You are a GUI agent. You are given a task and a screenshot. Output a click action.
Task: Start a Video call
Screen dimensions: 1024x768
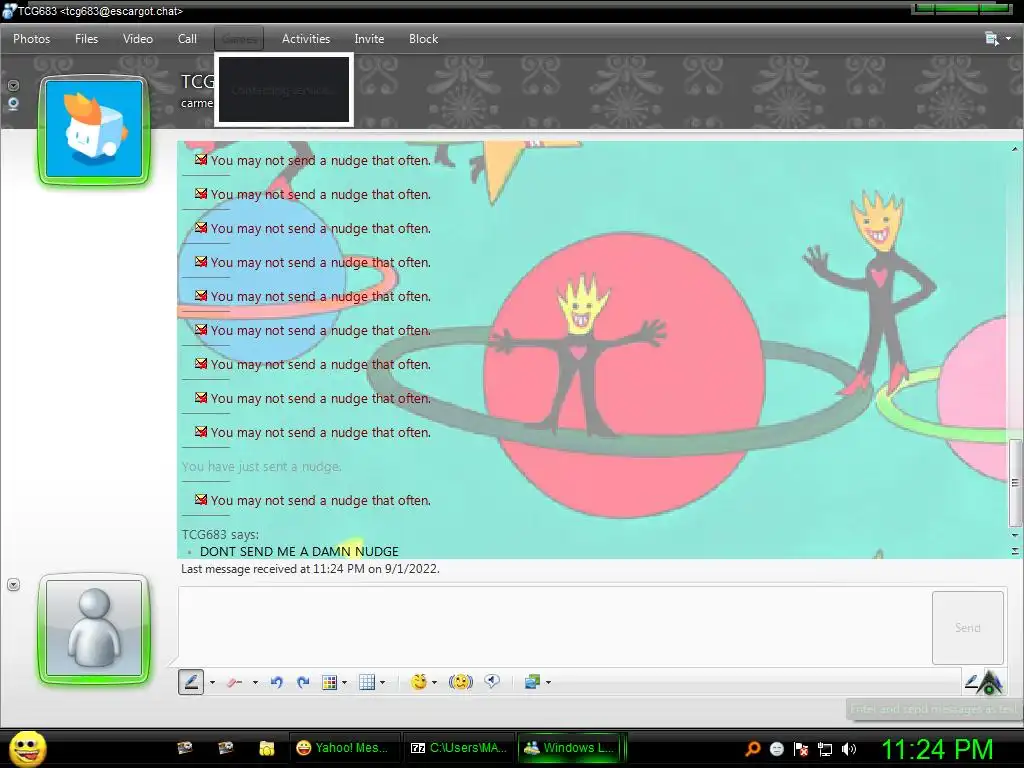[138, 39]
